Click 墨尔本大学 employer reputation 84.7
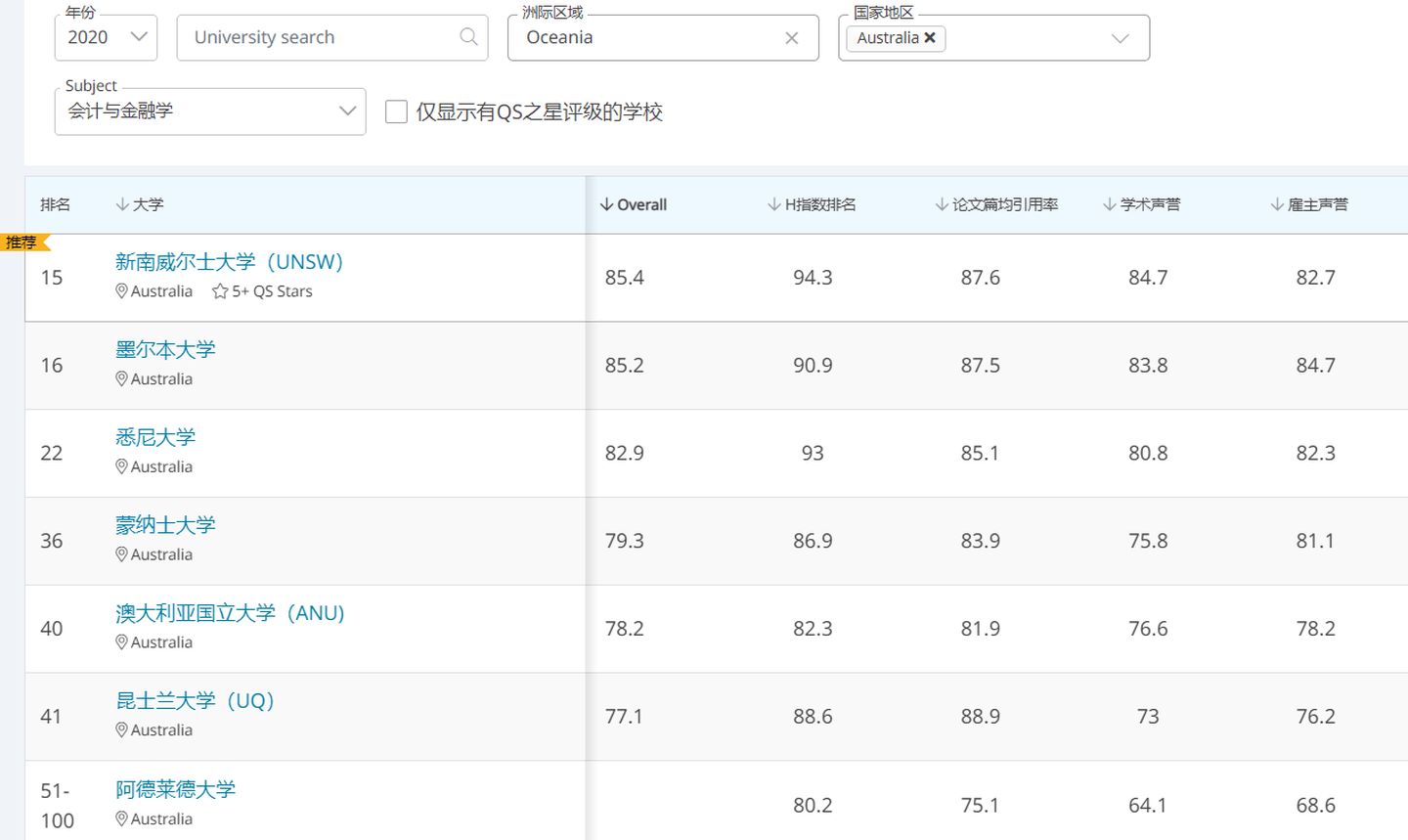The height and width of the screenshot is (840, 1408). pyautogui.click(x=1315, y=366)
